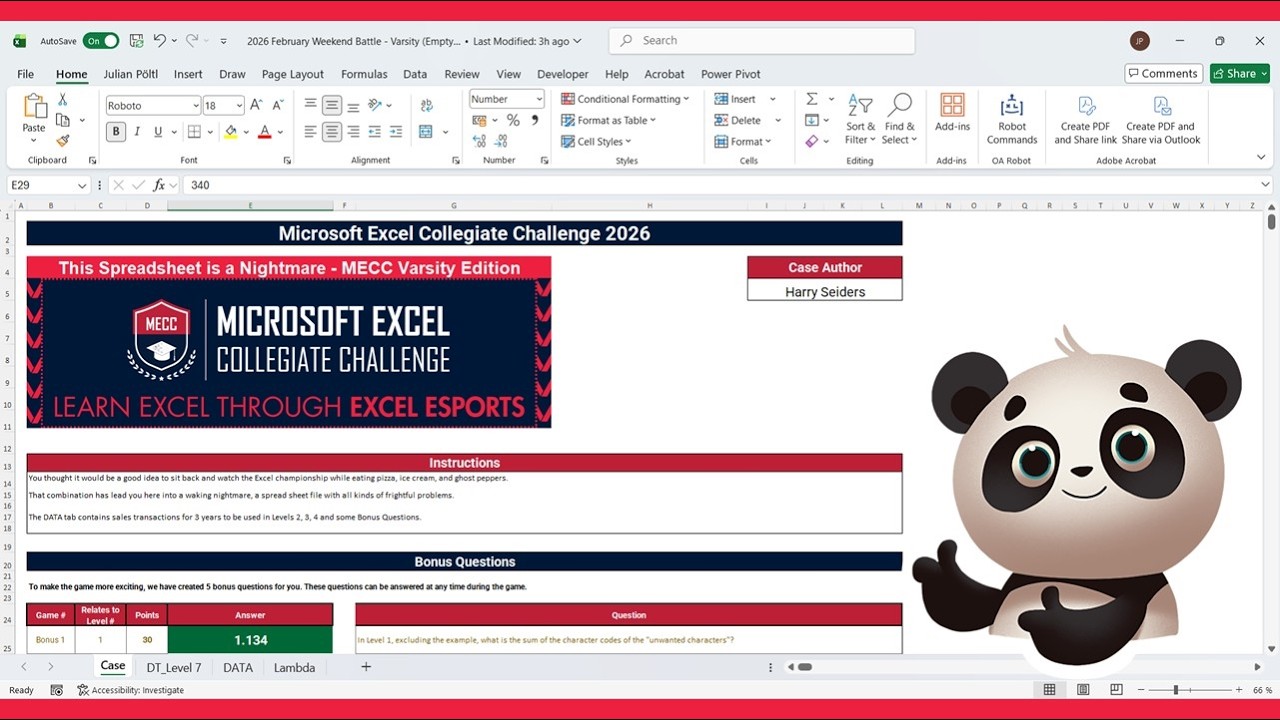Click the AutoSum sigma icon
The image size is (1280, 720).
click(812, 99)
